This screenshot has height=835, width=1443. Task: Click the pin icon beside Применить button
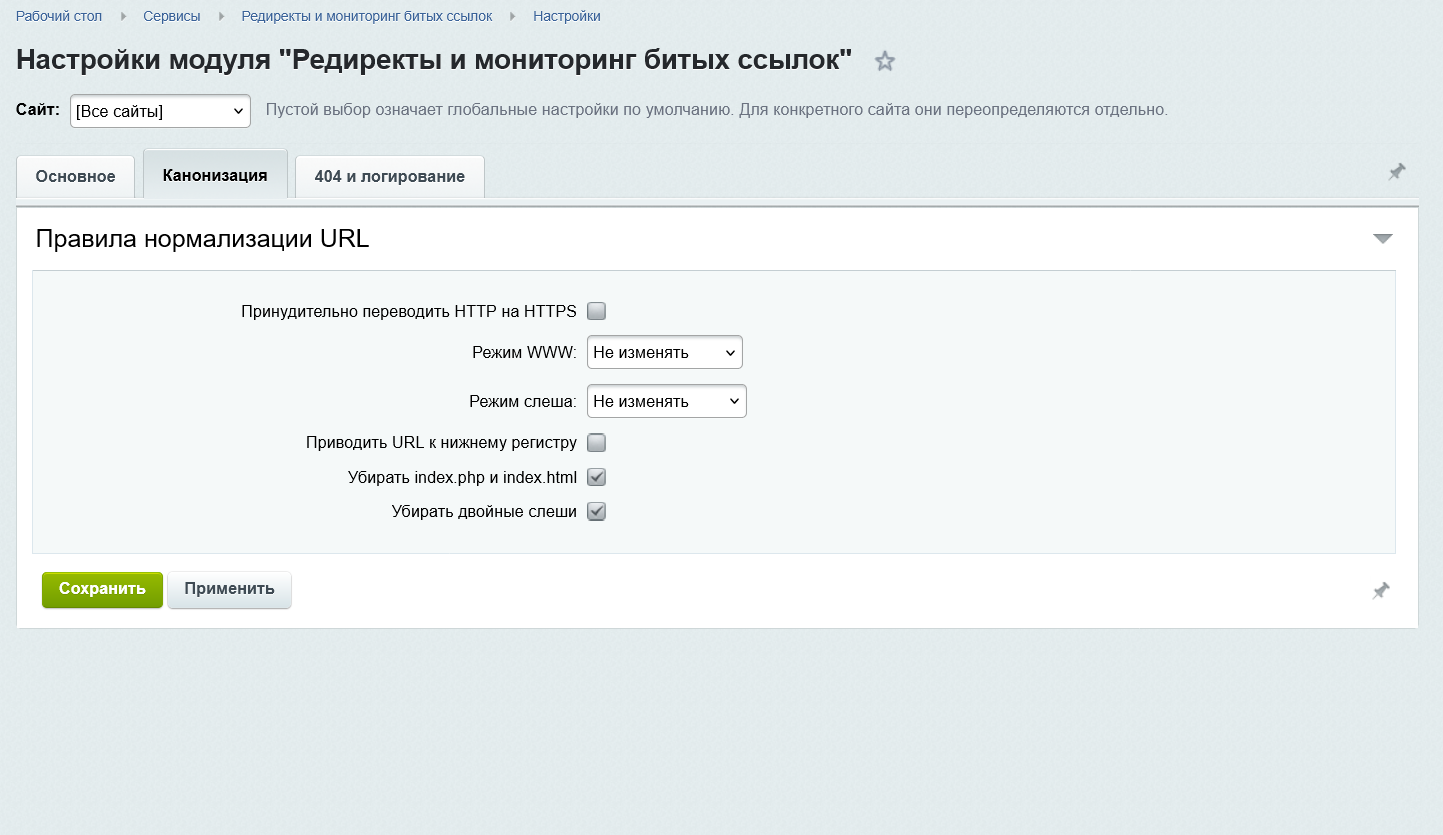1381,591
